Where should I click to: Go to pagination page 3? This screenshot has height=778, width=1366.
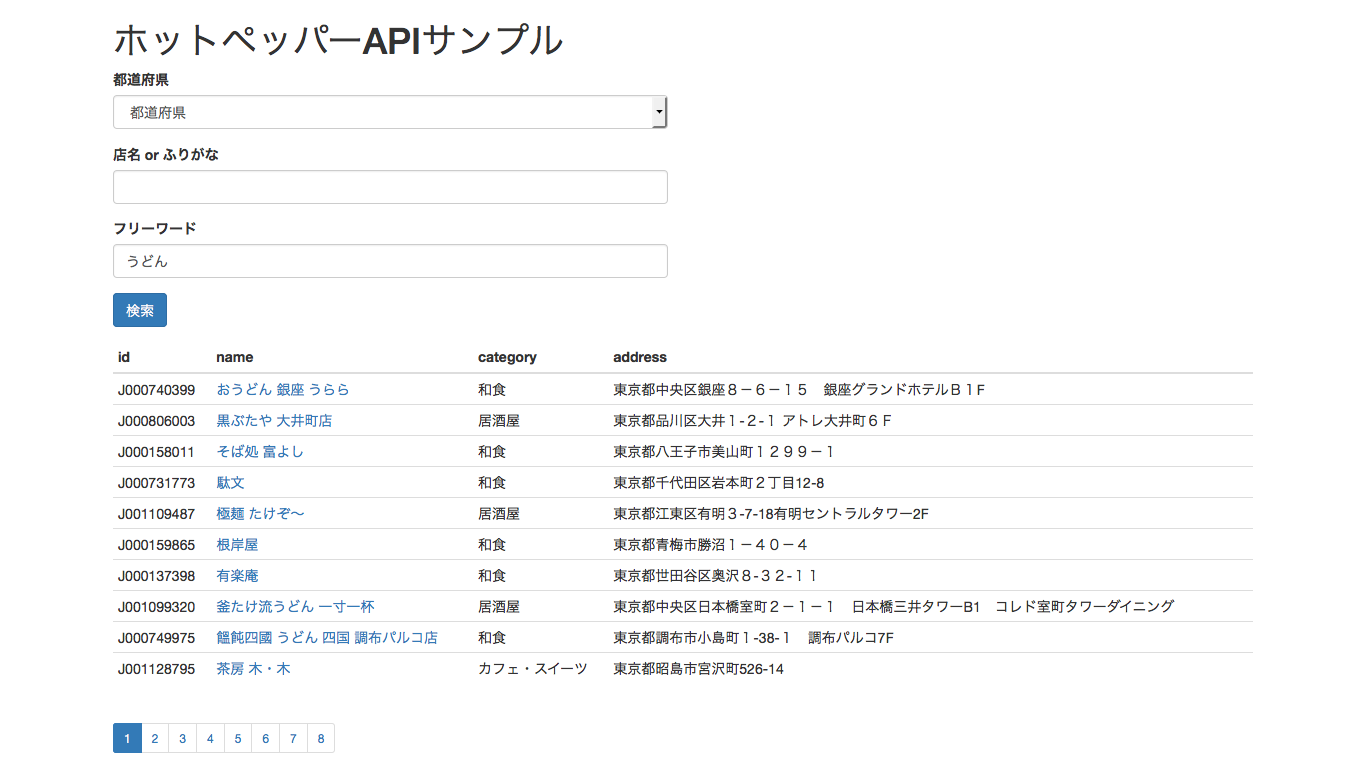[x=182, y=738]
